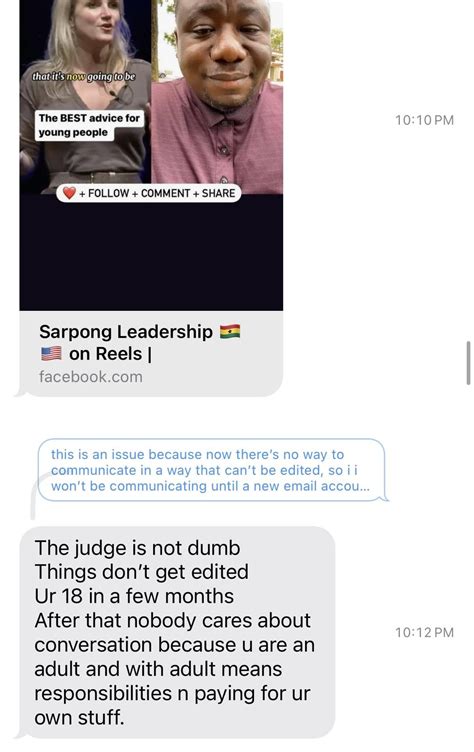Viewport: 474px width, 752px height.
Task: Tap the 'Ur 18 in a few months' line
Action: coord(134,596)
